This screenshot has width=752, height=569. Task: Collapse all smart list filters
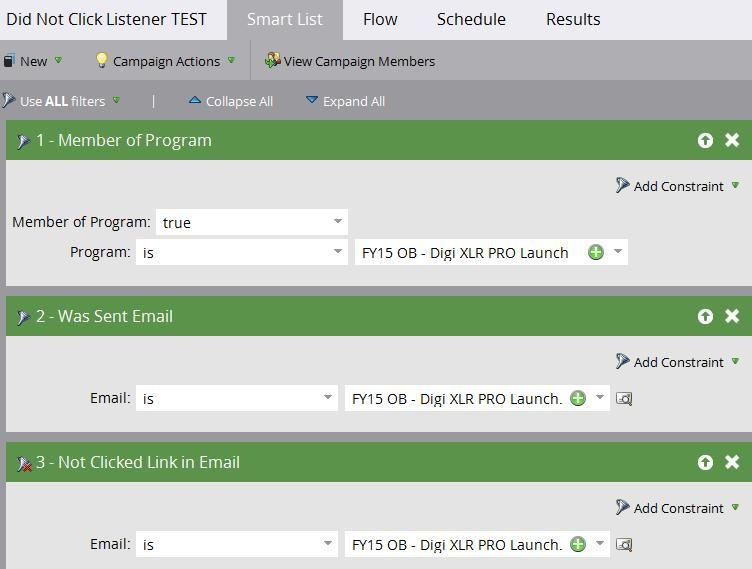[x=231, y=101]
